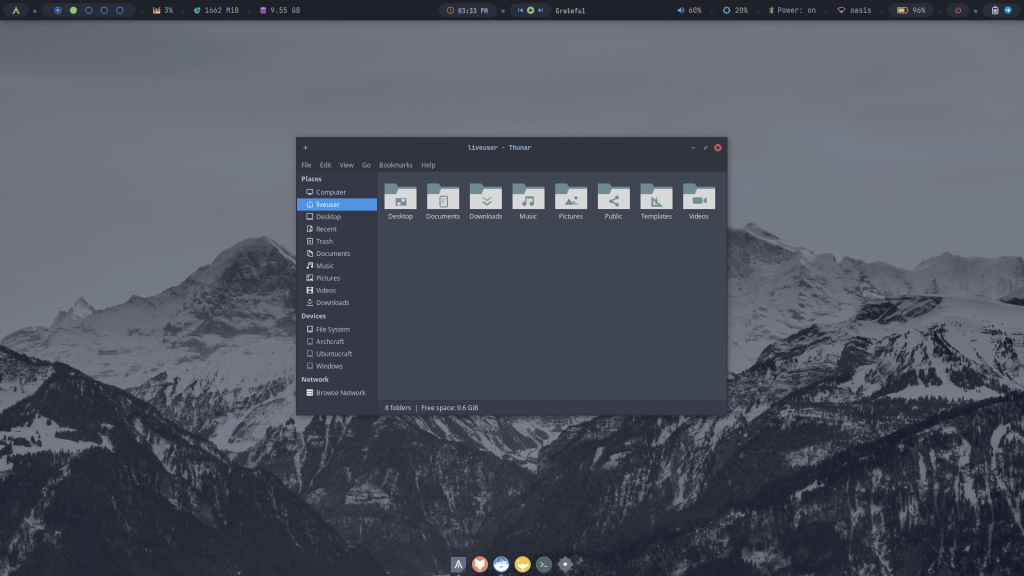Switch to the second workspace dot
This screenshot has width=1024, height=576.
point(73,10)
